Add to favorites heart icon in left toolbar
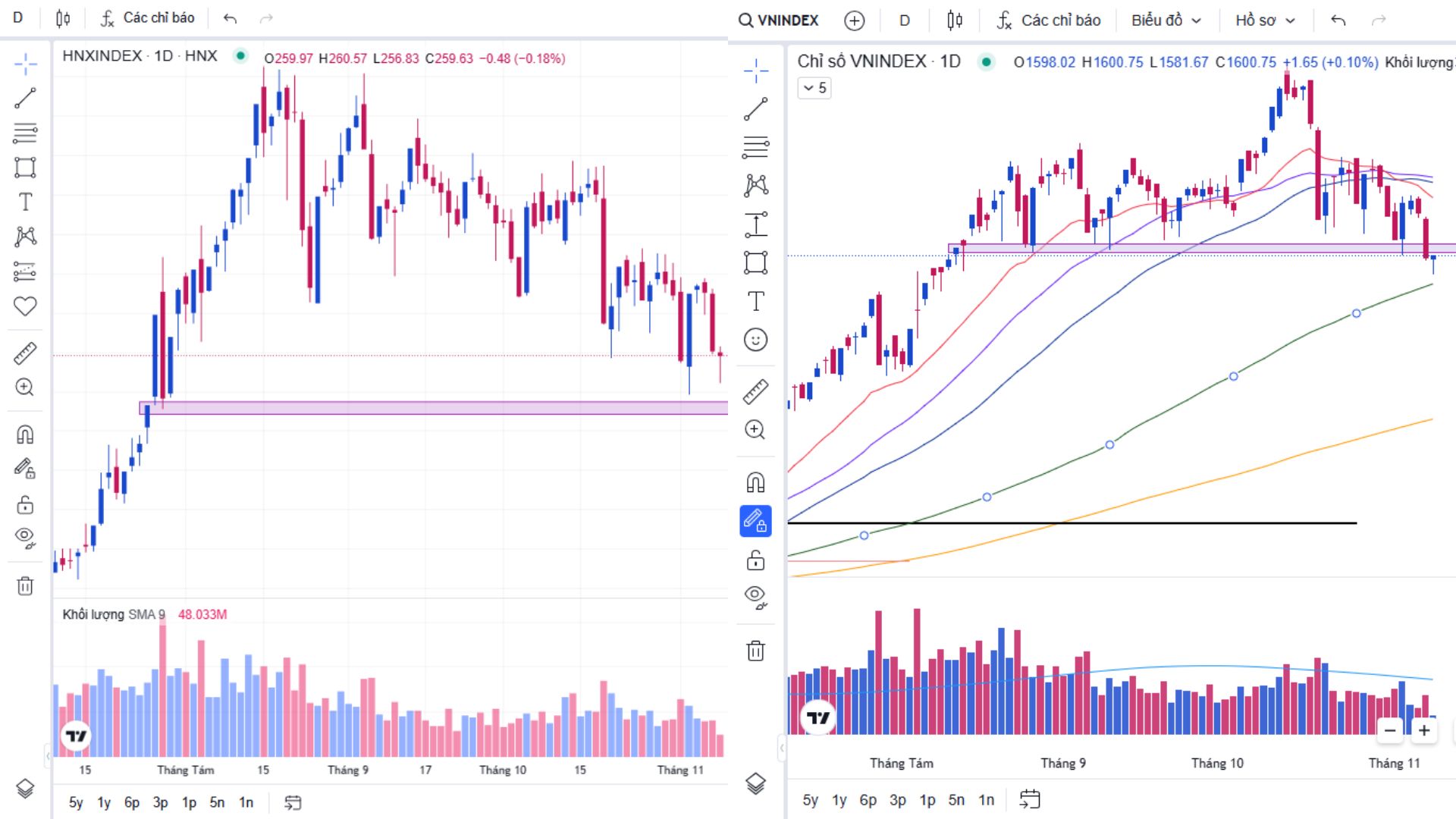Viewport: 1456px width, 819px height. point(25,306)
